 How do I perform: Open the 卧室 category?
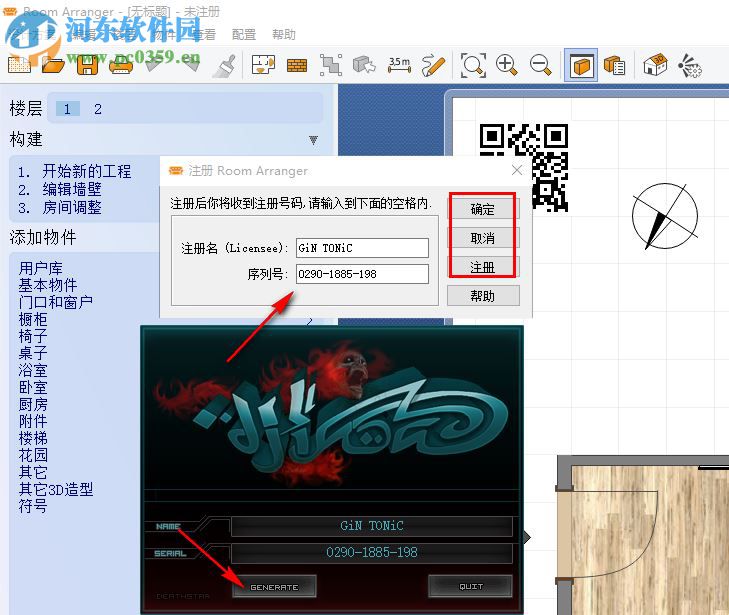[33, 387]
